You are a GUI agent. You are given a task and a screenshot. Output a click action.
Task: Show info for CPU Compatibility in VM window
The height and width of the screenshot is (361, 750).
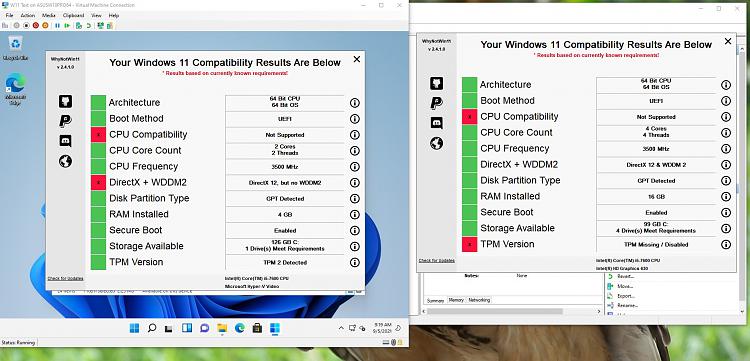click(354, 135)
